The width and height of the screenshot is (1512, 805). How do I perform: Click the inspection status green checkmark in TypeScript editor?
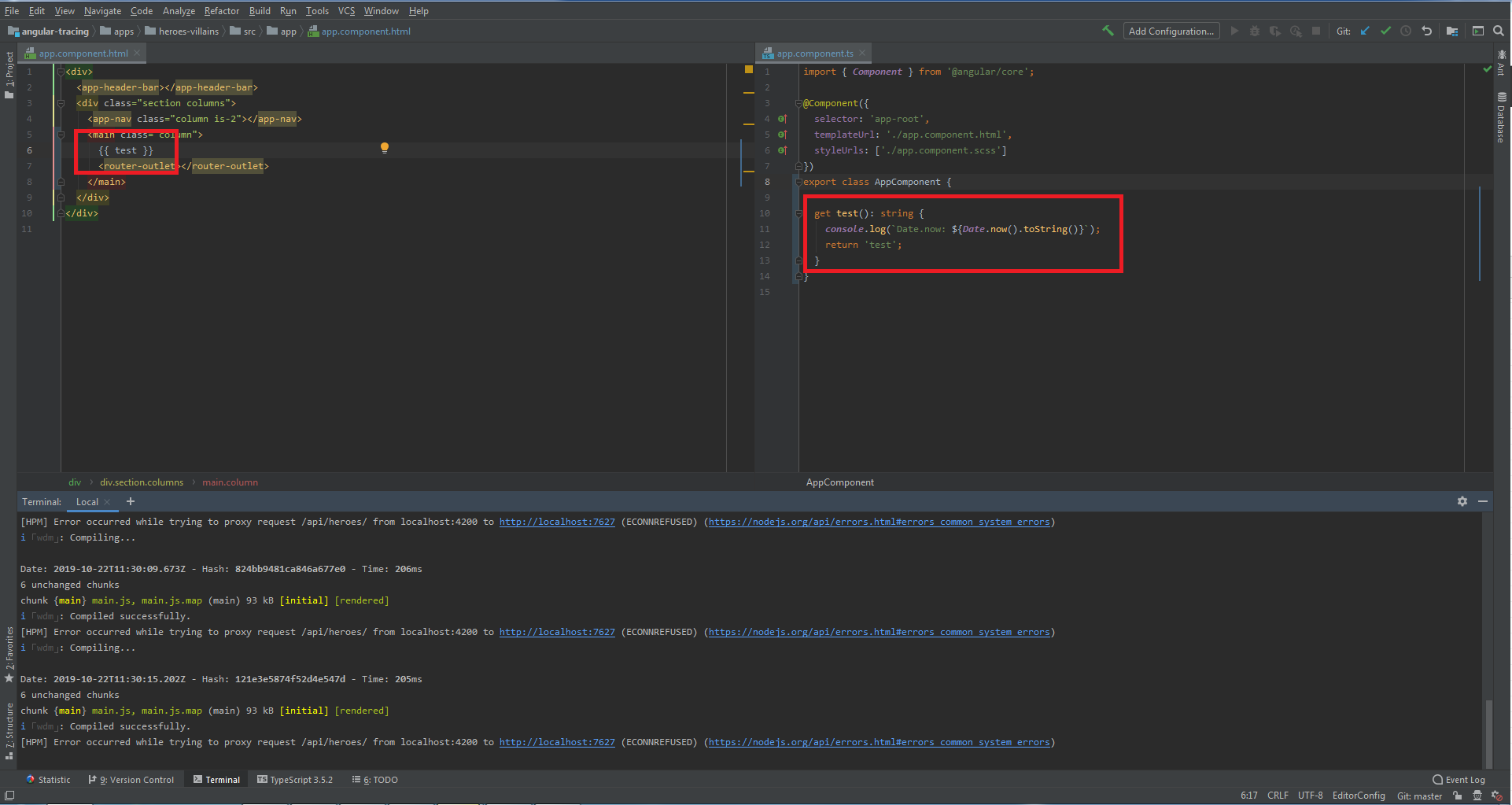click(x=1487, y=69)
